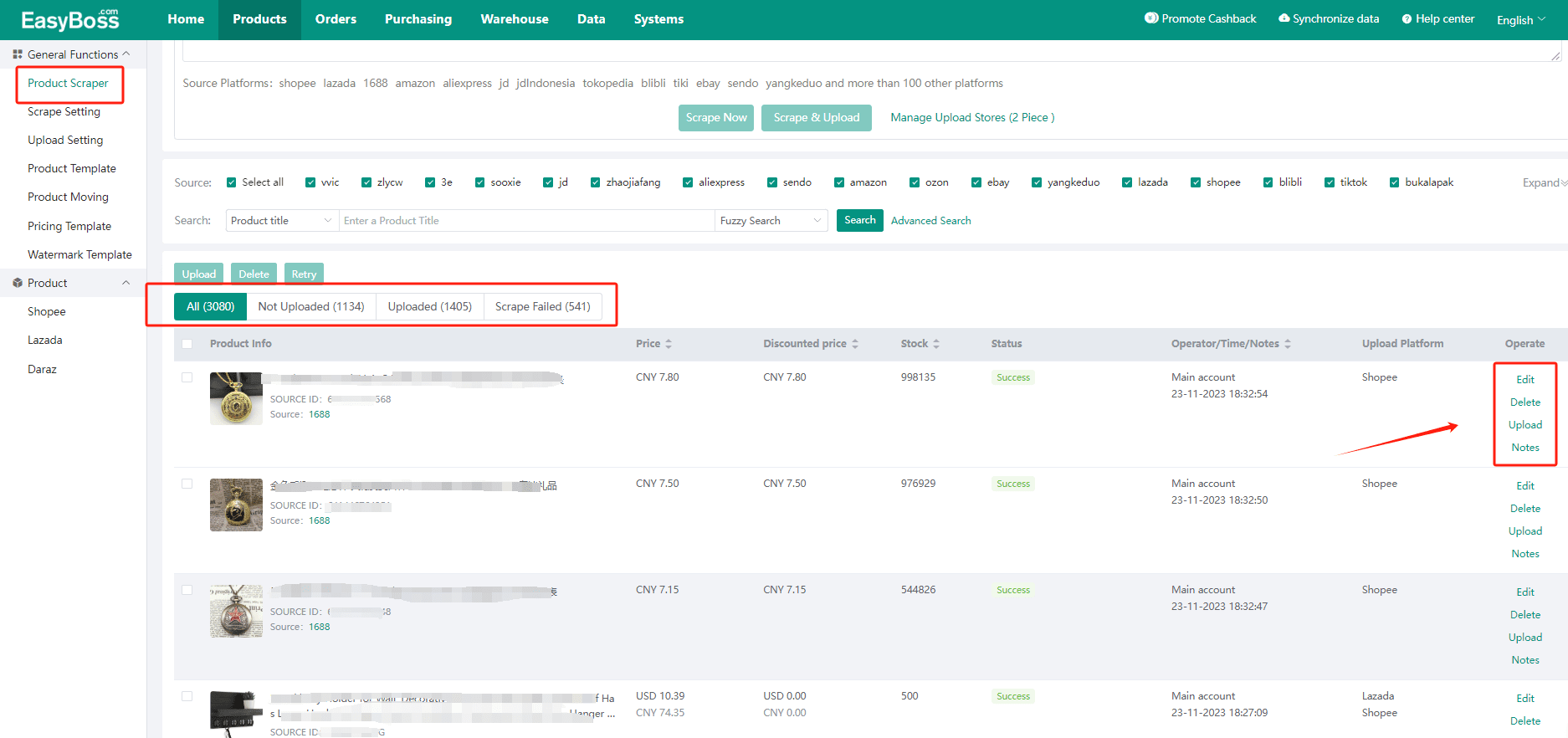
Task: Sort by Price using sort arrows
Action: (669, 344)
